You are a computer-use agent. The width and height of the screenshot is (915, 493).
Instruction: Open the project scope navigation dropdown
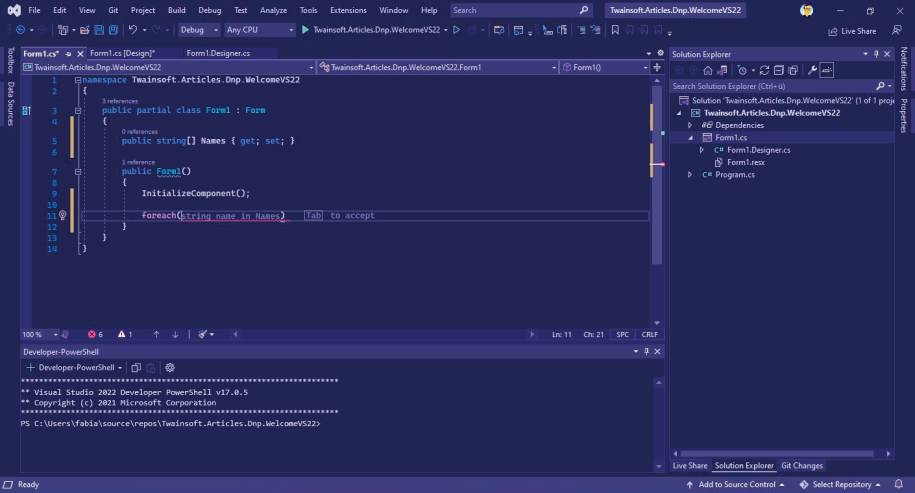[168, 67]
